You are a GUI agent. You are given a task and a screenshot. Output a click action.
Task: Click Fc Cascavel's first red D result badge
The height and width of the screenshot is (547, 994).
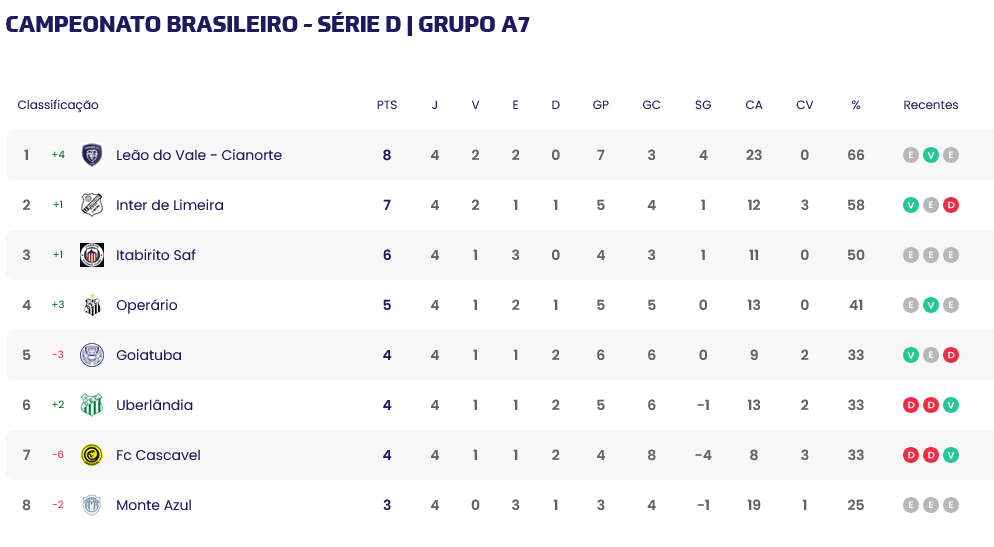coord(911,455)
